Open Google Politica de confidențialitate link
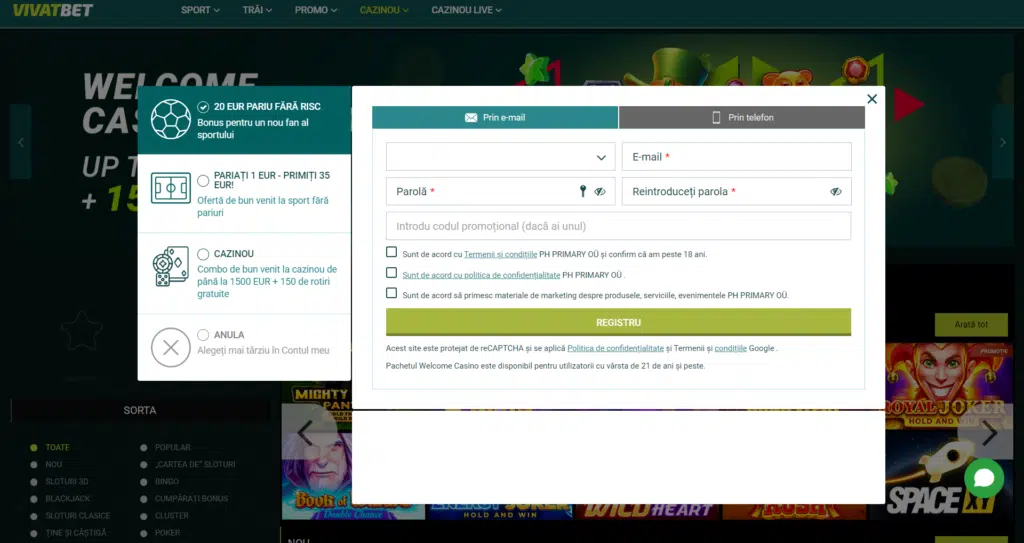 click(615, 348)
